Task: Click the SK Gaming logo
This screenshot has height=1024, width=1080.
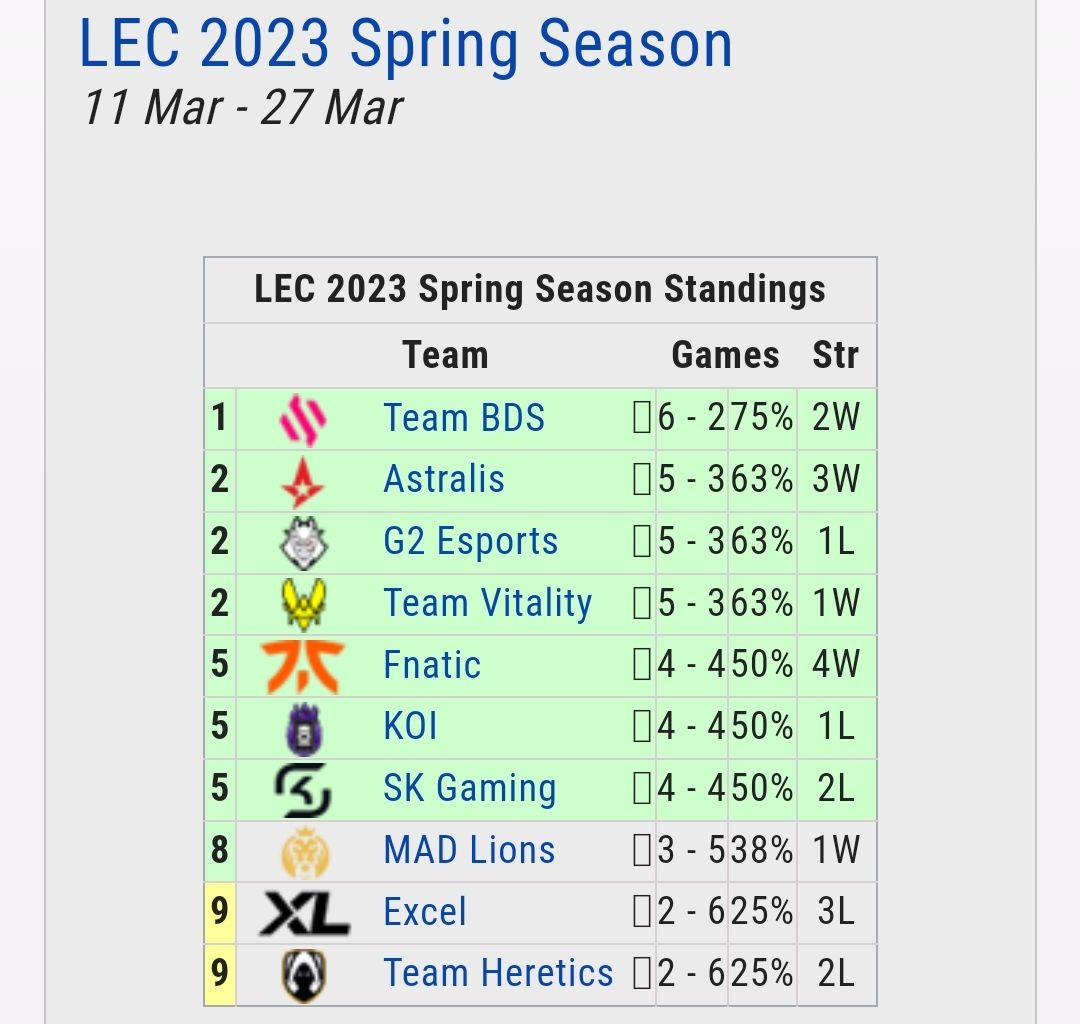Action: [x=303, y=789]
